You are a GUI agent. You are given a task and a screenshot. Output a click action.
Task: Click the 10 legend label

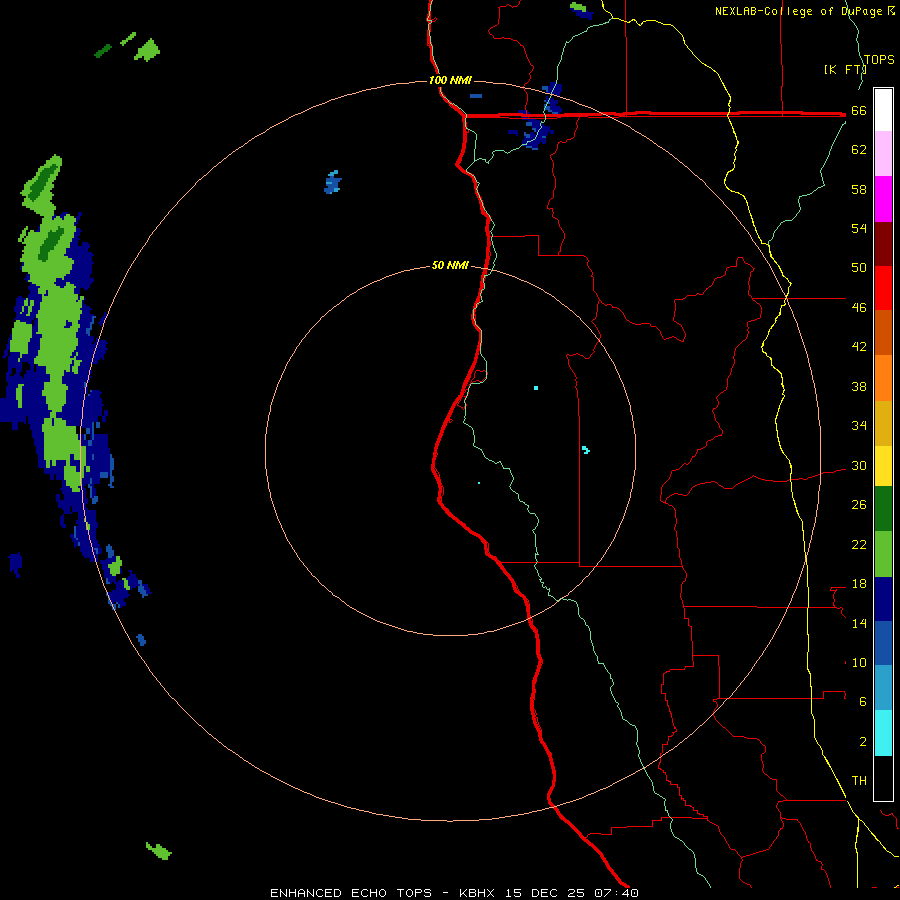click(859, 663)
